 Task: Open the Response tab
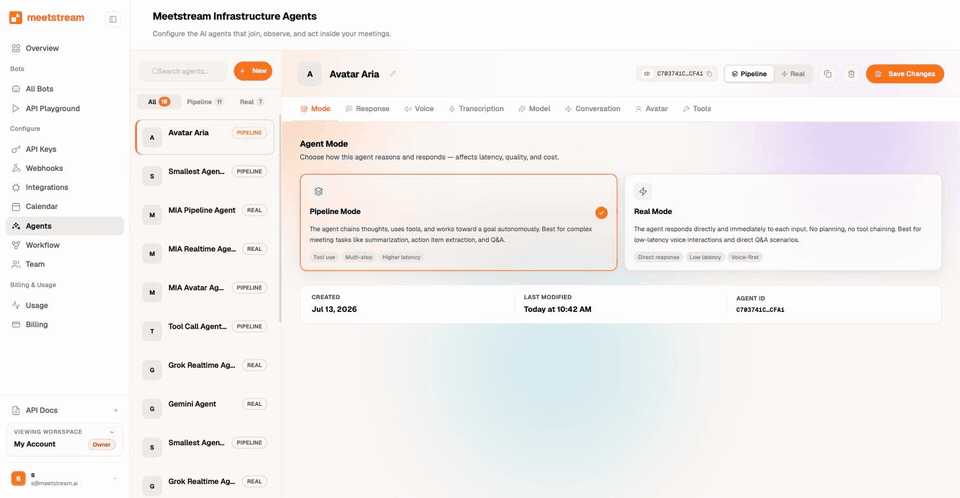(367, 108)
